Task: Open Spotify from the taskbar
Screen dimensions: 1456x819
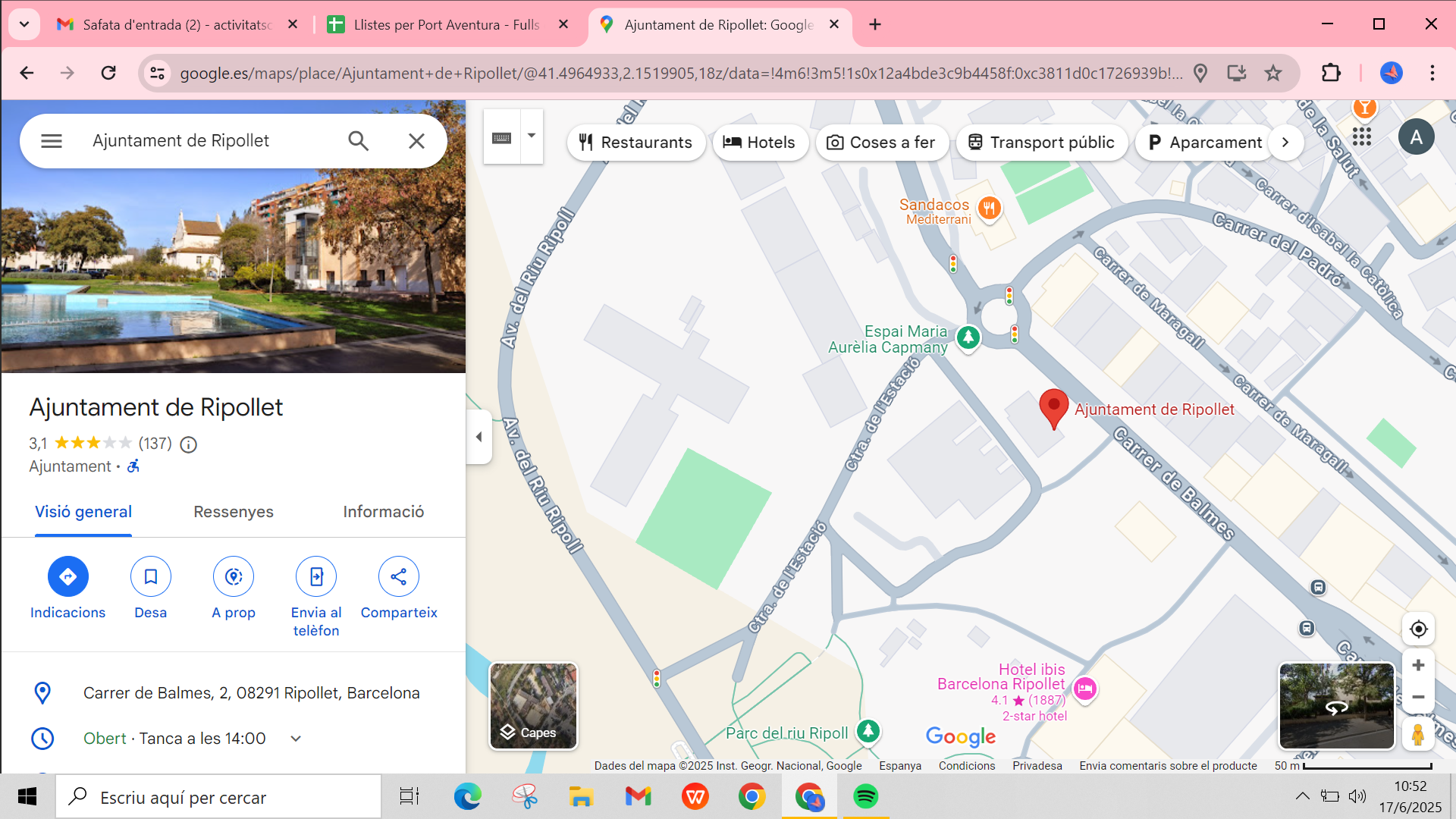Action: coord(865,796)
